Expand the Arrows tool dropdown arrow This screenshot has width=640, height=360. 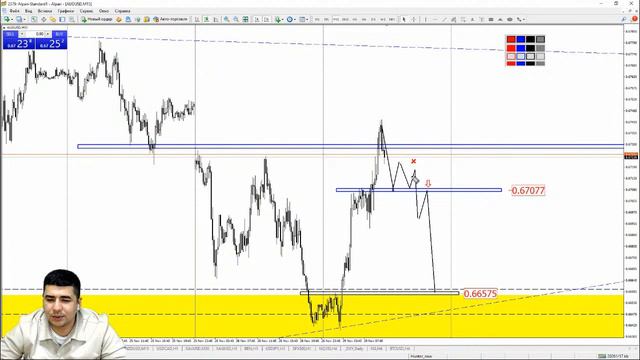[x=524, y=19]
